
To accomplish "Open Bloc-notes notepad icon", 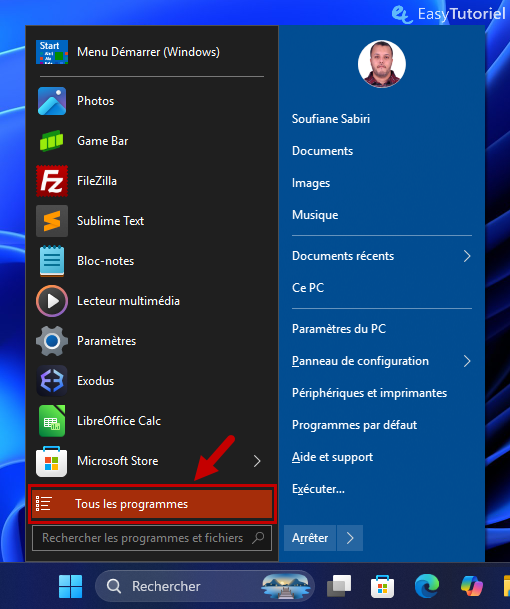I will tap(52, 261).
